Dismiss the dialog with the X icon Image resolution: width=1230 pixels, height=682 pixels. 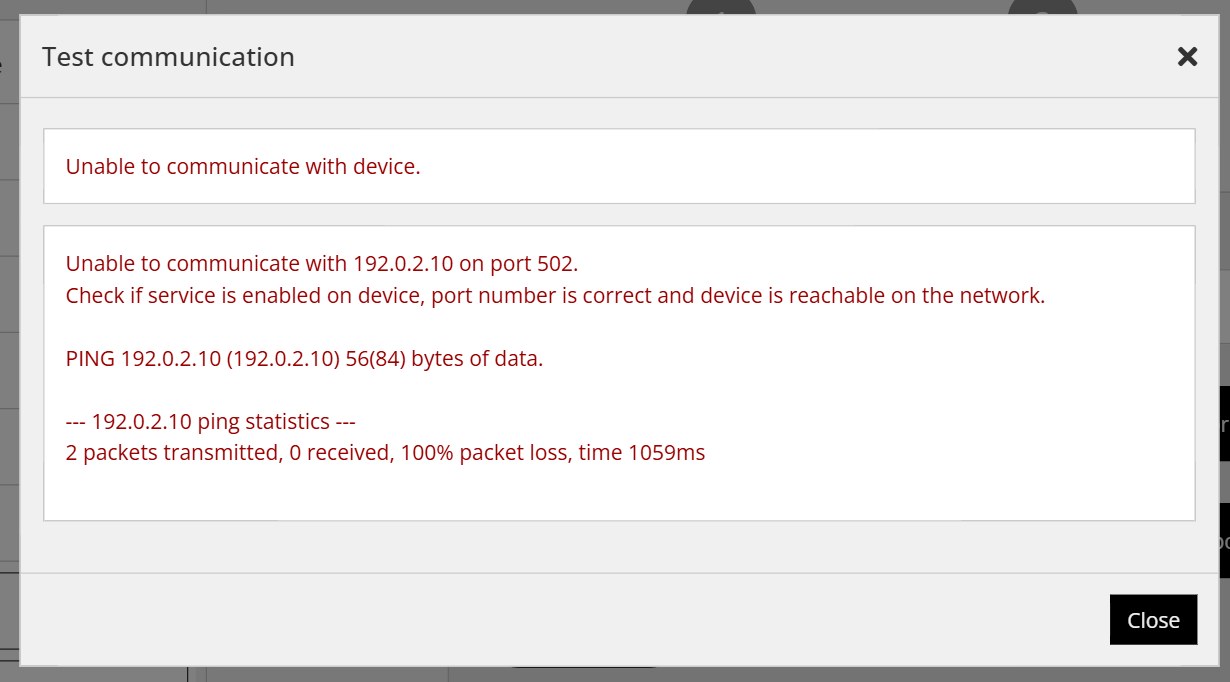pyautogui.click(x=1187, y=57)
